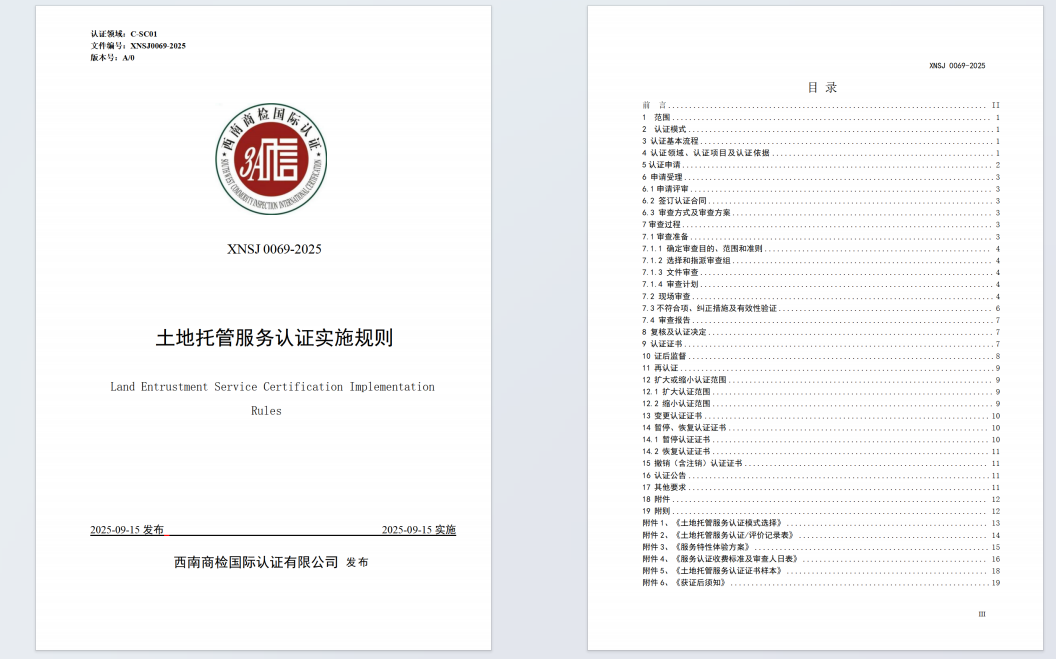This screenshot has width=1056, height=659.
Task: Select contents entry '19 附则'
Action: (x=821, y=512)
